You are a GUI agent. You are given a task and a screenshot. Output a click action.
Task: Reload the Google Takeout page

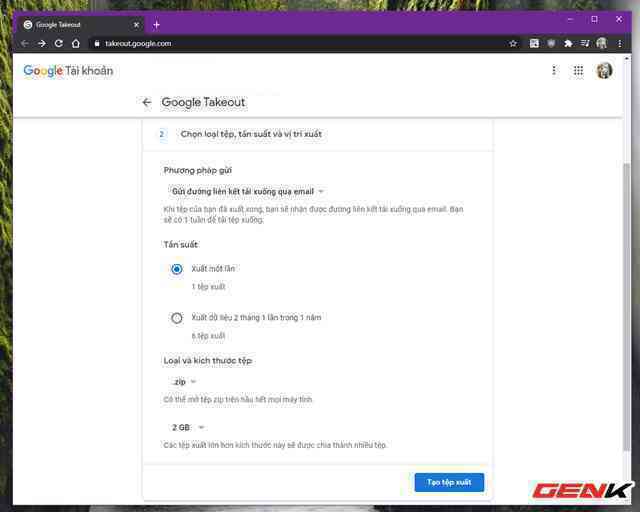[x=59, y=43]
